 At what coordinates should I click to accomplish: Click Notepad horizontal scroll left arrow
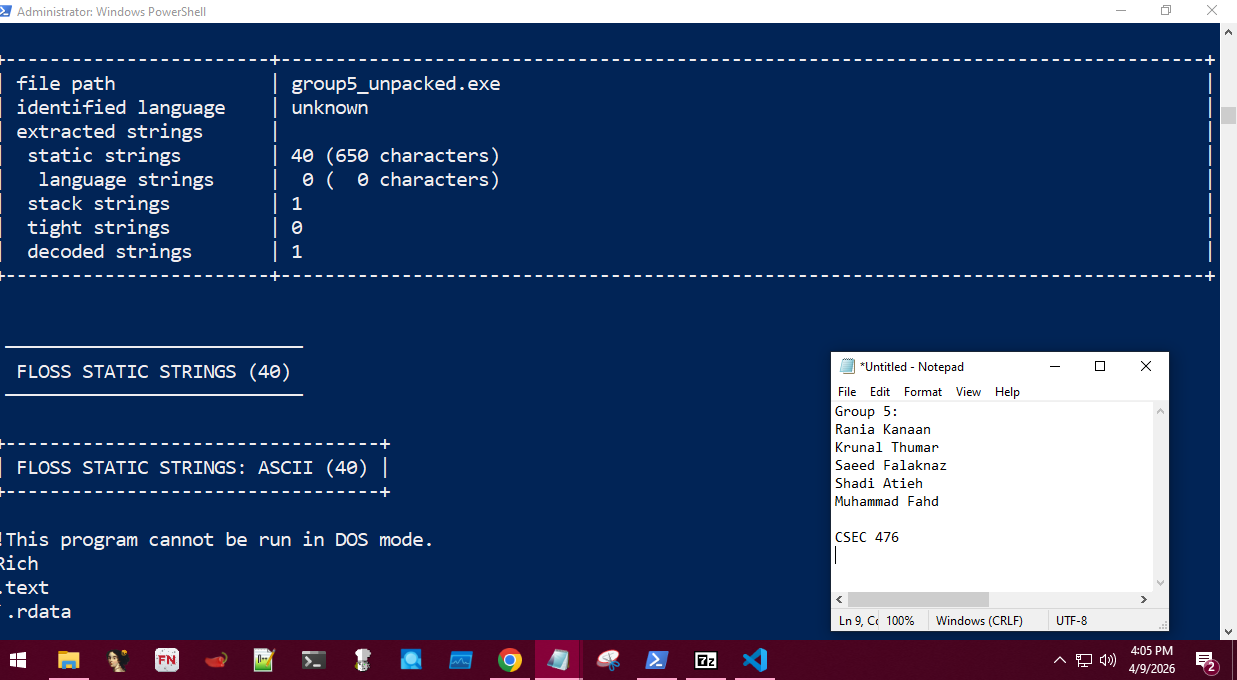click(840, 599)
